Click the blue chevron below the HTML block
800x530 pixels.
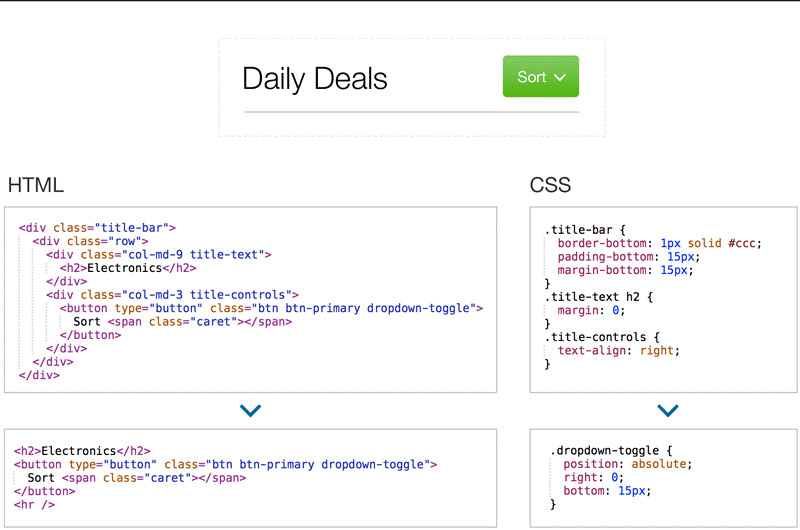[x=251, y=411]
